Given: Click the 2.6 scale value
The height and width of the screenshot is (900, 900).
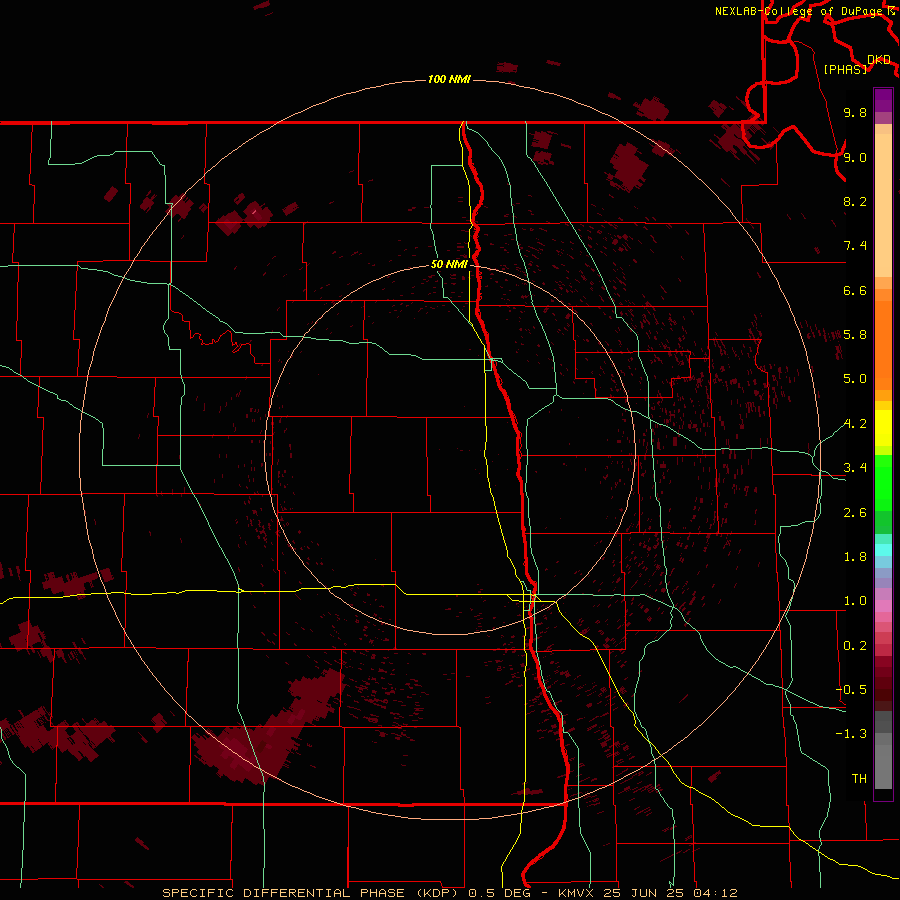Looking at the screenshot, I should [855, 513].
